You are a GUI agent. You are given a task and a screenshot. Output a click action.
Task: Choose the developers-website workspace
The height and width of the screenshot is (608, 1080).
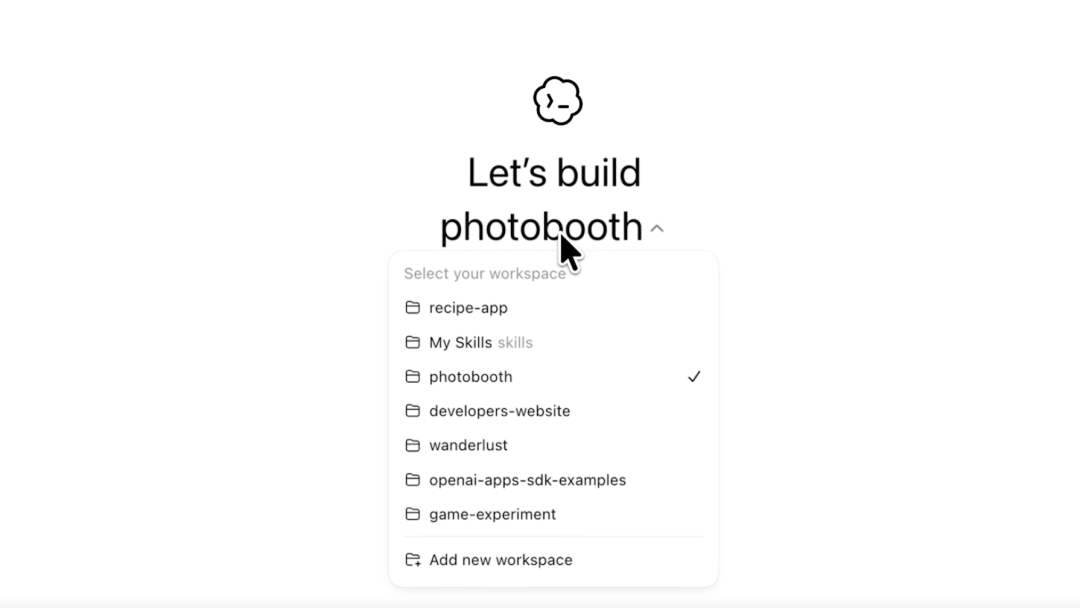[553, 411]
